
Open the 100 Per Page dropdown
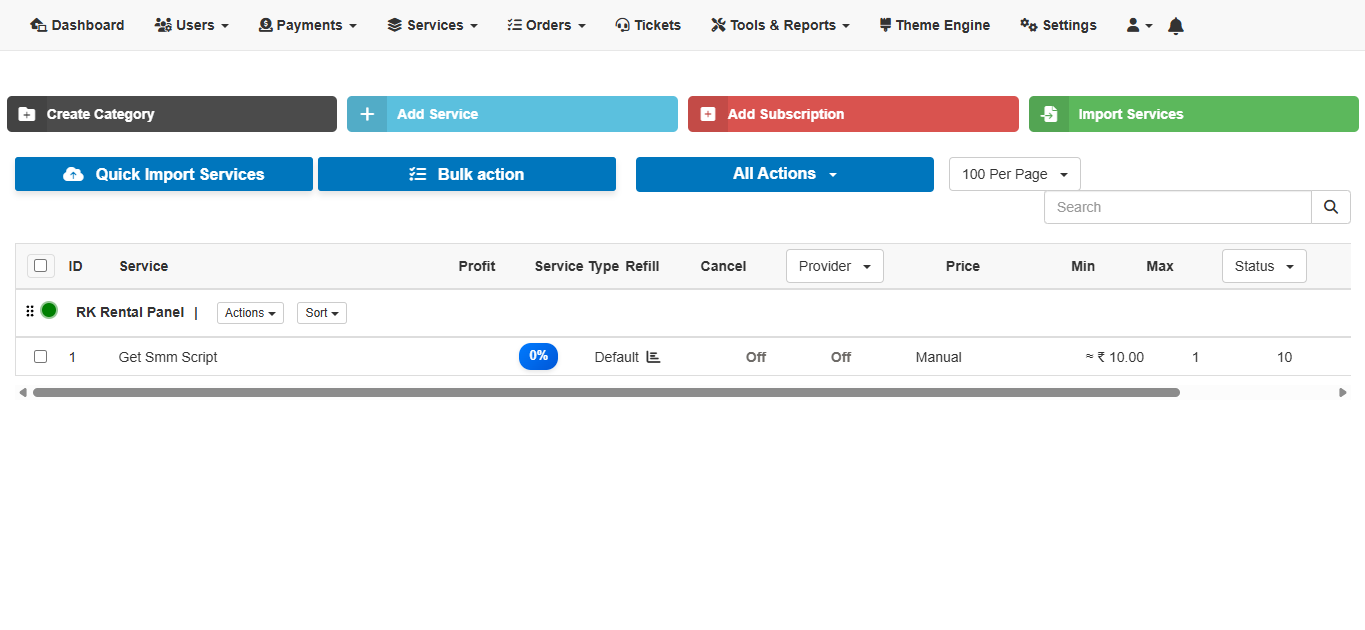1014,174
